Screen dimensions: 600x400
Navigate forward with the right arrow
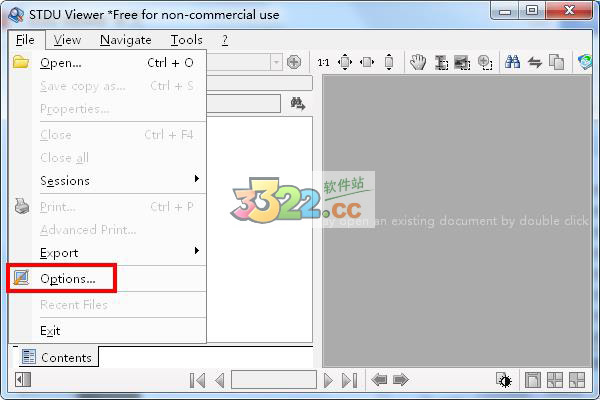[x=401, y=380]
